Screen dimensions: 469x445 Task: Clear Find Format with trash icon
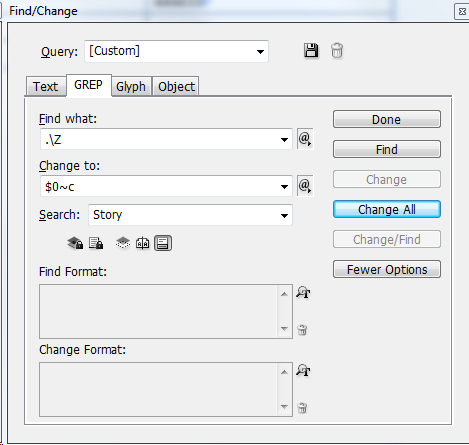coord(302,330)
